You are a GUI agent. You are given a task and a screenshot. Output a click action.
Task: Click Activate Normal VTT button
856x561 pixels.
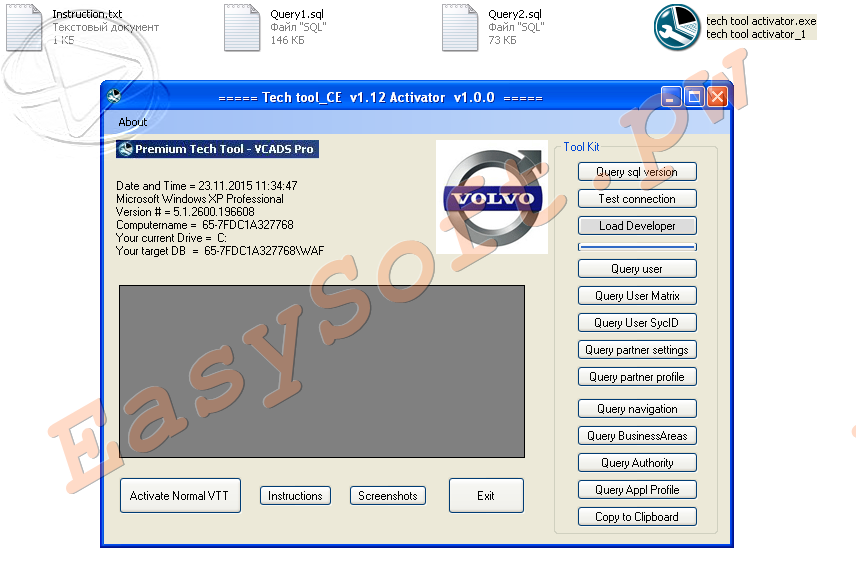coord(180,496)
